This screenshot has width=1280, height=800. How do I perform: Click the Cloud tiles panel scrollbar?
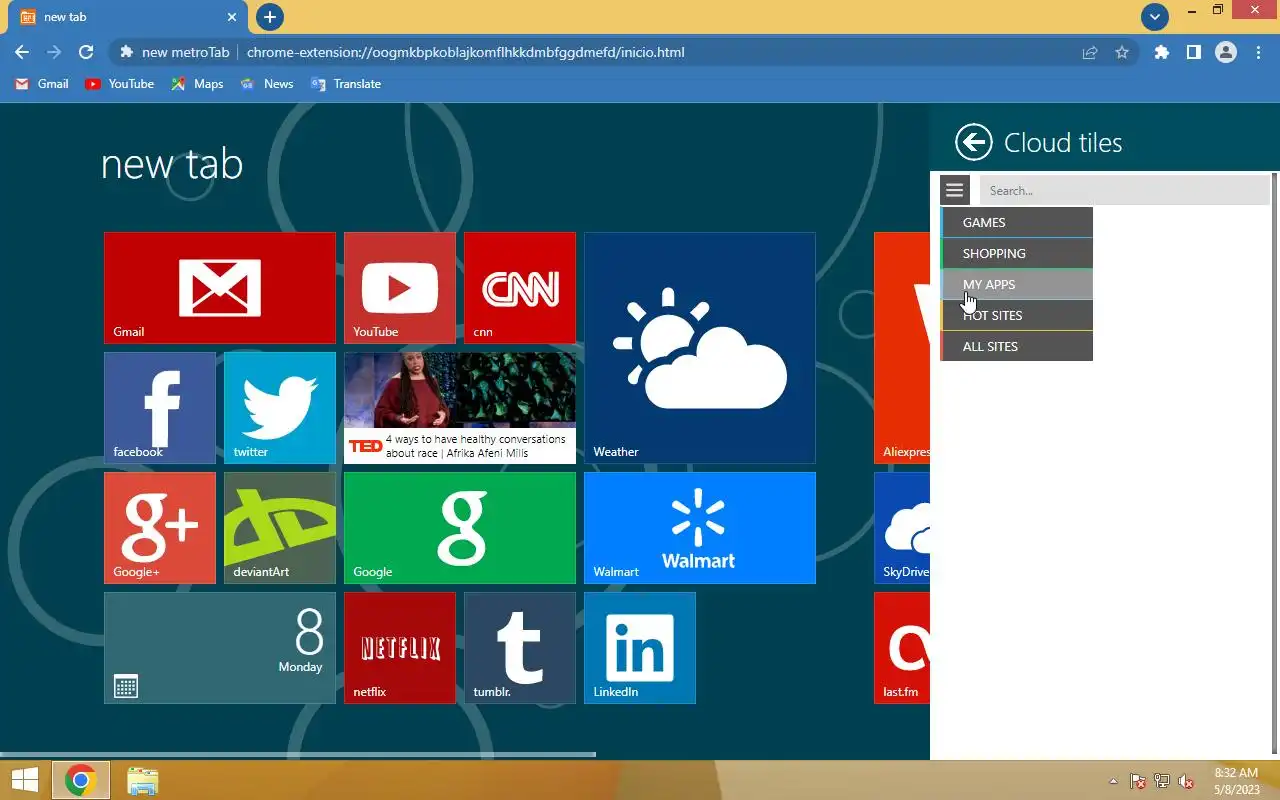1274,462
